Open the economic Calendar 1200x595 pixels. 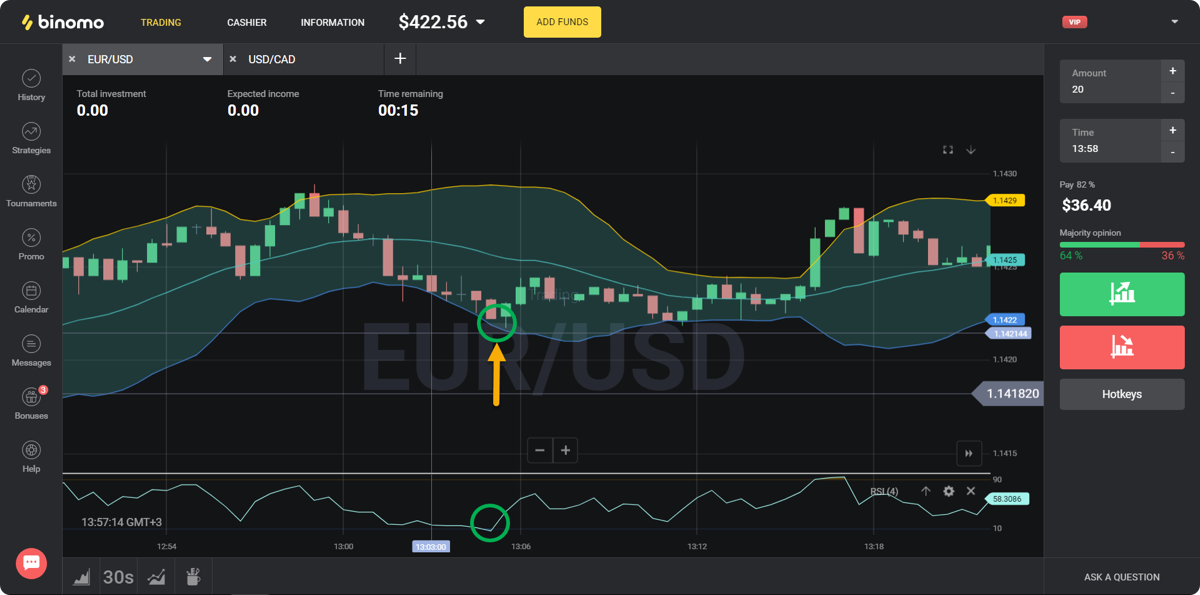[x=31, y=297]
